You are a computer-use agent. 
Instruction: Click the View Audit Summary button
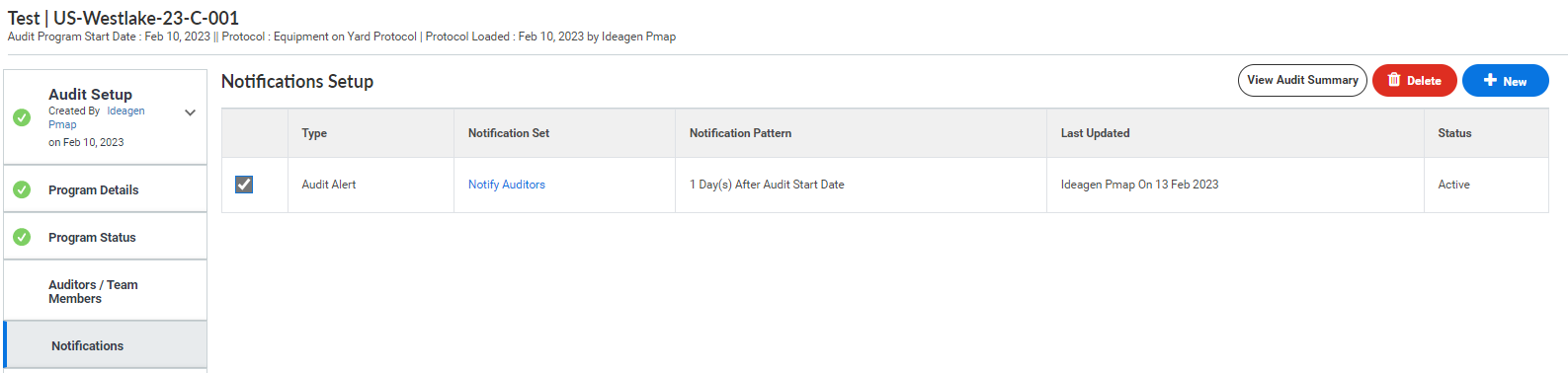click(x=1302, y=80)
